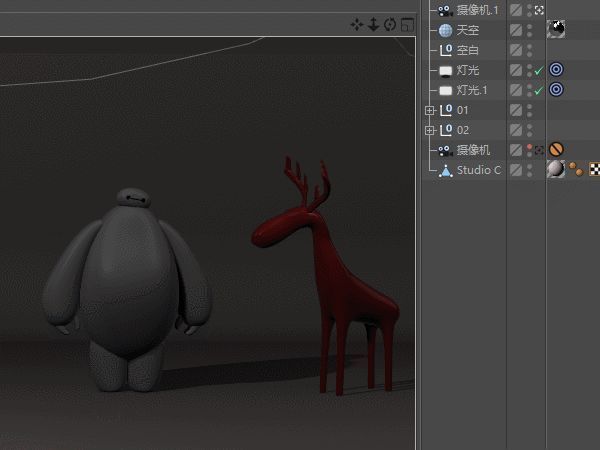The height and width of the screenshot is (450, 600).
Task: Select the 灯光.1 object name
Action: click(472, 90)
